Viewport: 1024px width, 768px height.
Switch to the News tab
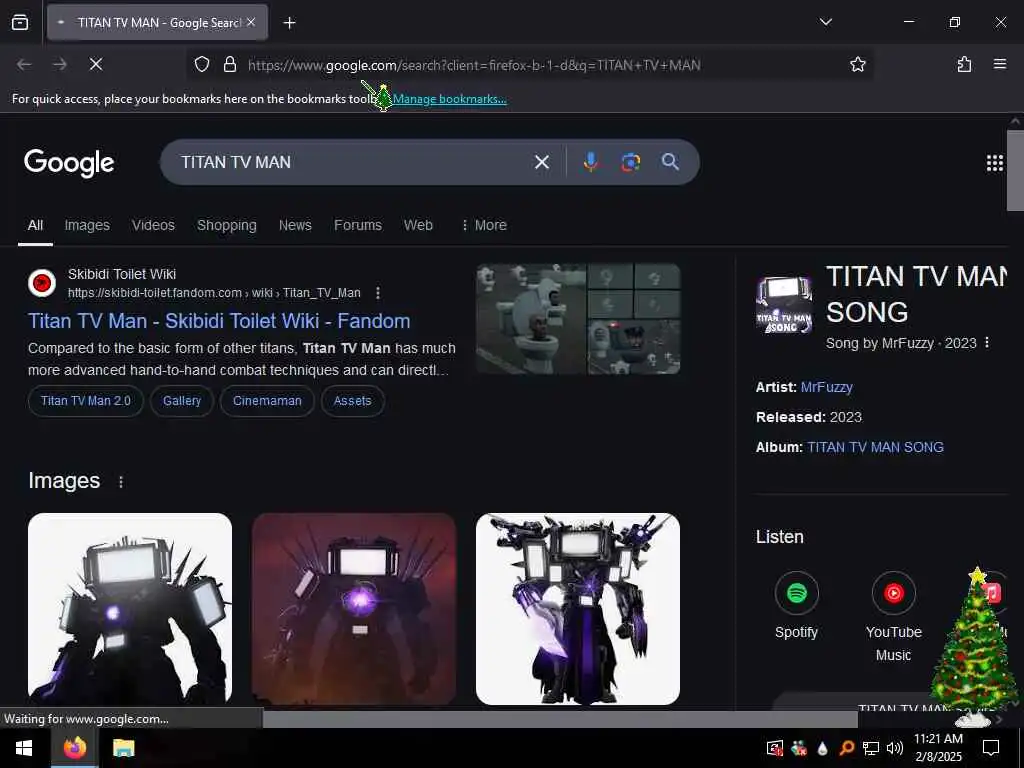[x=295, y=225]
